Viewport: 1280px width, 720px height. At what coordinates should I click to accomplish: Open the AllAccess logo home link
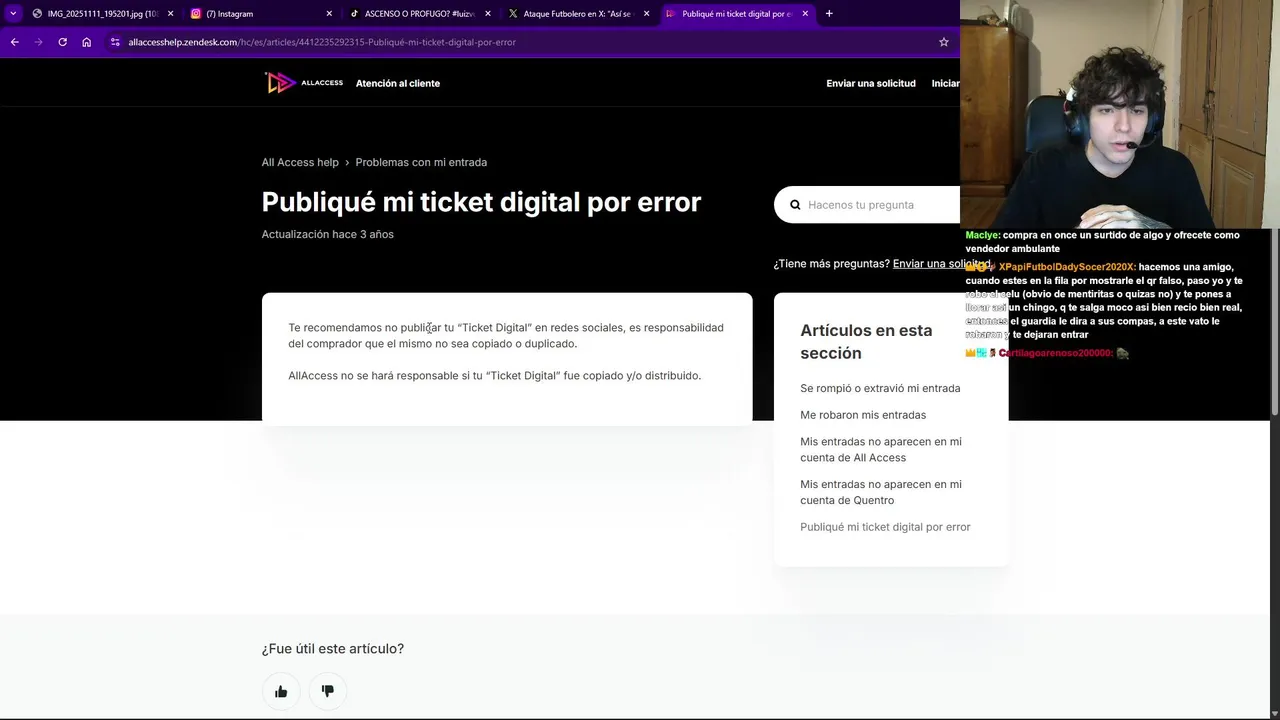pos(303,83)
